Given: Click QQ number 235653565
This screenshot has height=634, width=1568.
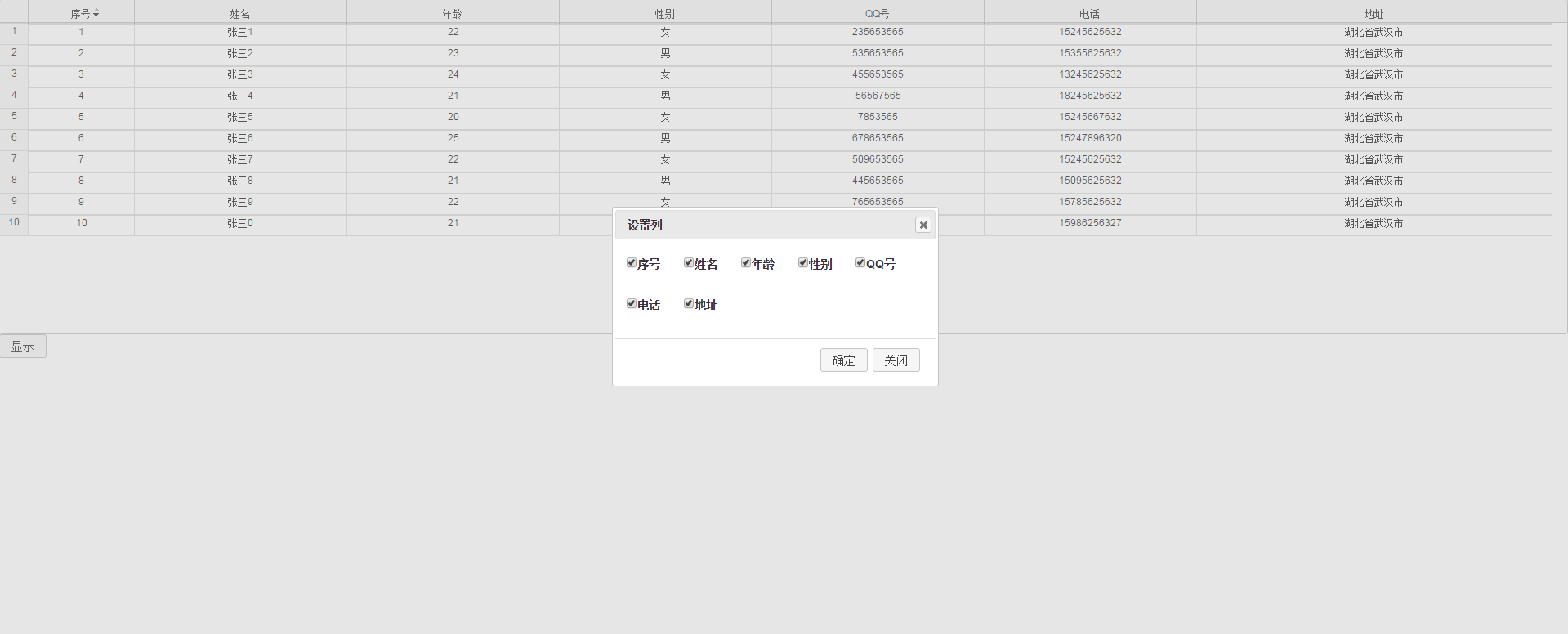Looking at the screenshot, I should (878, 32).
